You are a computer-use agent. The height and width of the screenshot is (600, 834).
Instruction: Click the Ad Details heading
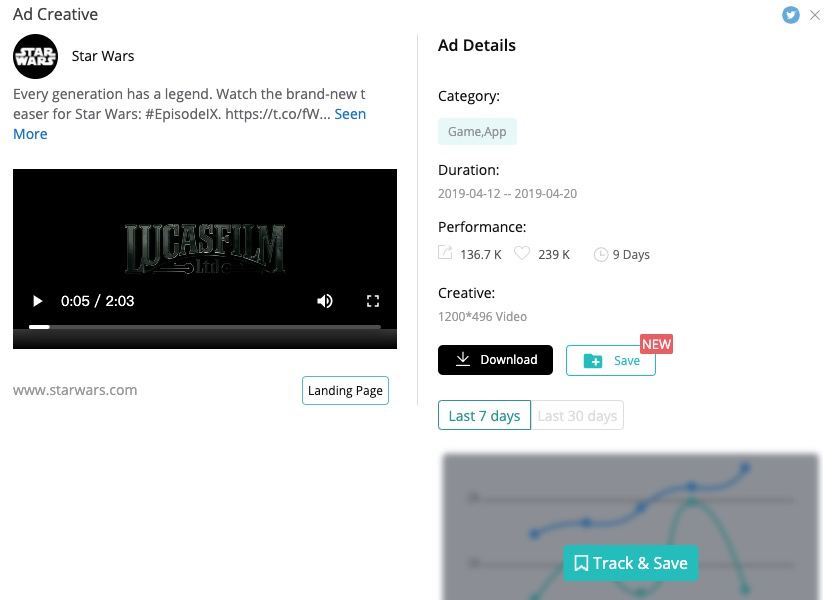[477, 45]
